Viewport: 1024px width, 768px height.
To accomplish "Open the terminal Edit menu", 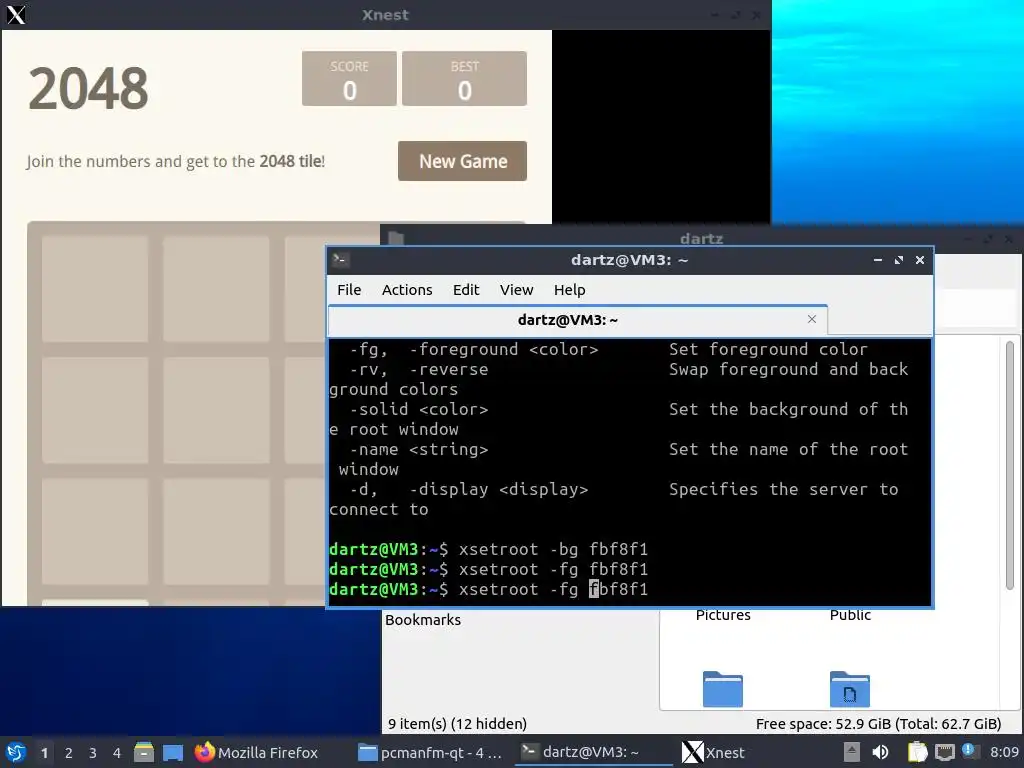I will (466, 289).
